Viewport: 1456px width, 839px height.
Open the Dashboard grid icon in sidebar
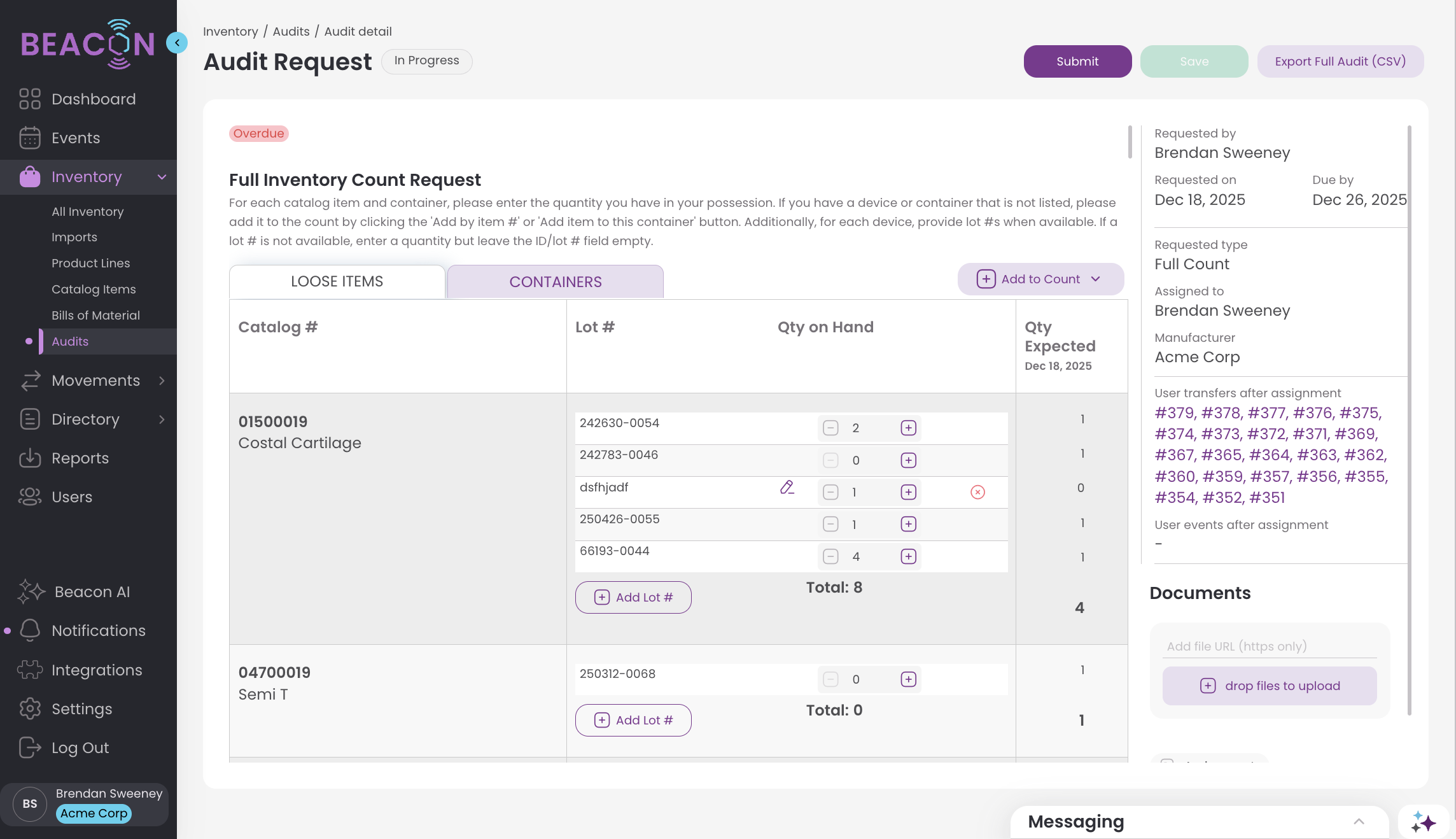[x=30, y=99]
